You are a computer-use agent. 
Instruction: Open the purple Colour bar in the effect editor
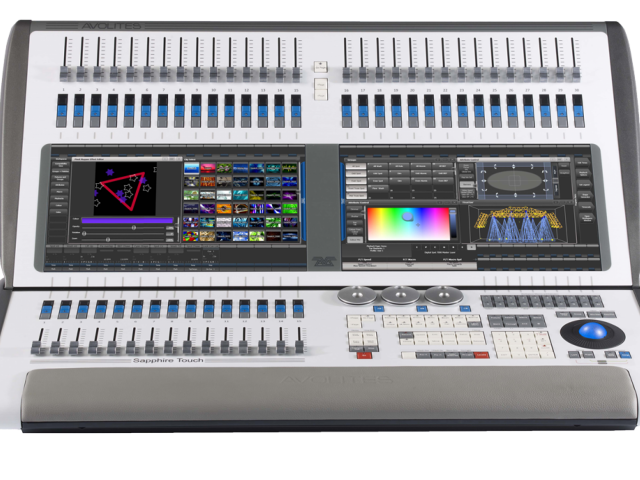127,220
